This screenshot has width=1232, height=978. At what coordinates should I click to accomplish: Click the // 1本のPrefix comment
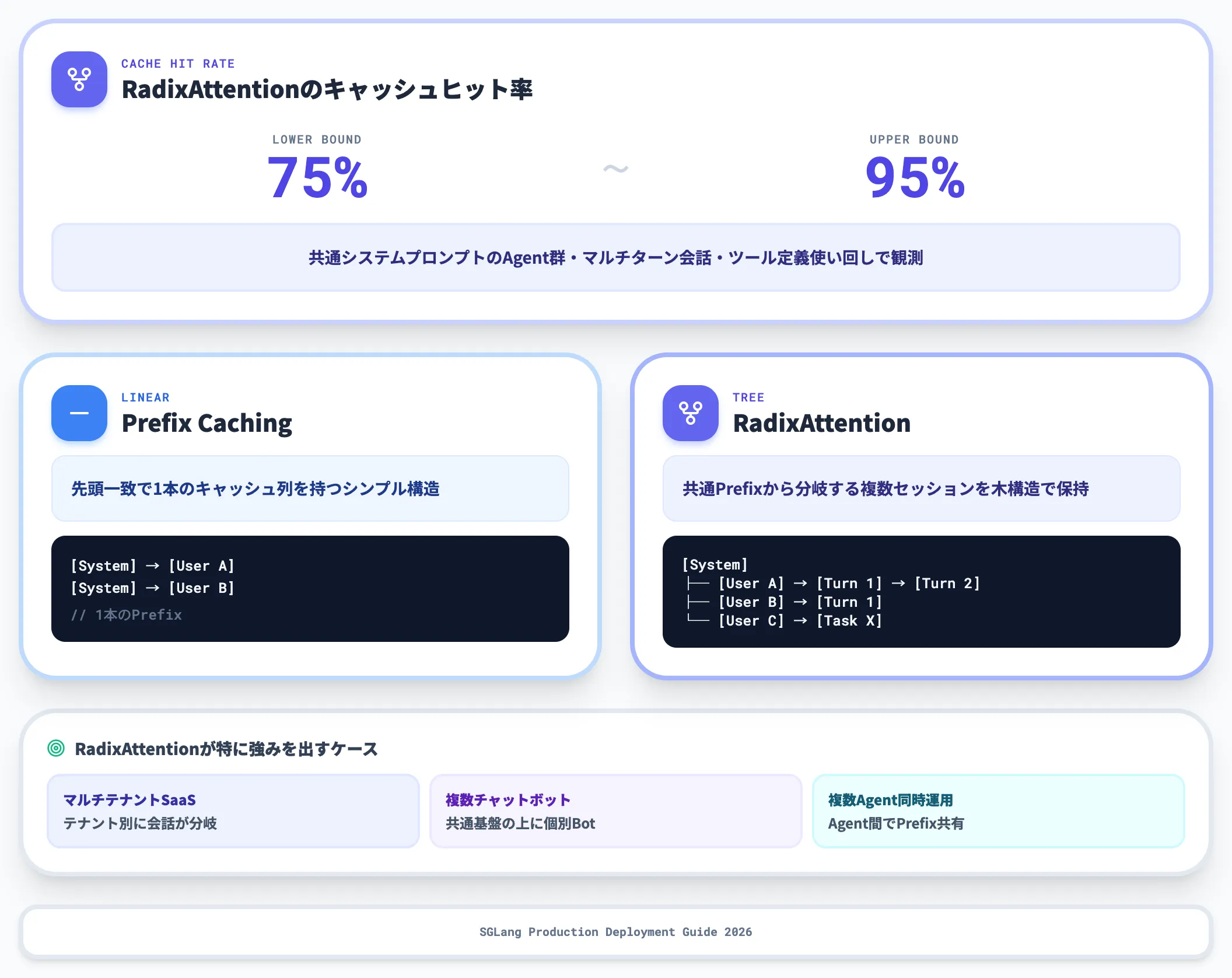pos(126,615)
